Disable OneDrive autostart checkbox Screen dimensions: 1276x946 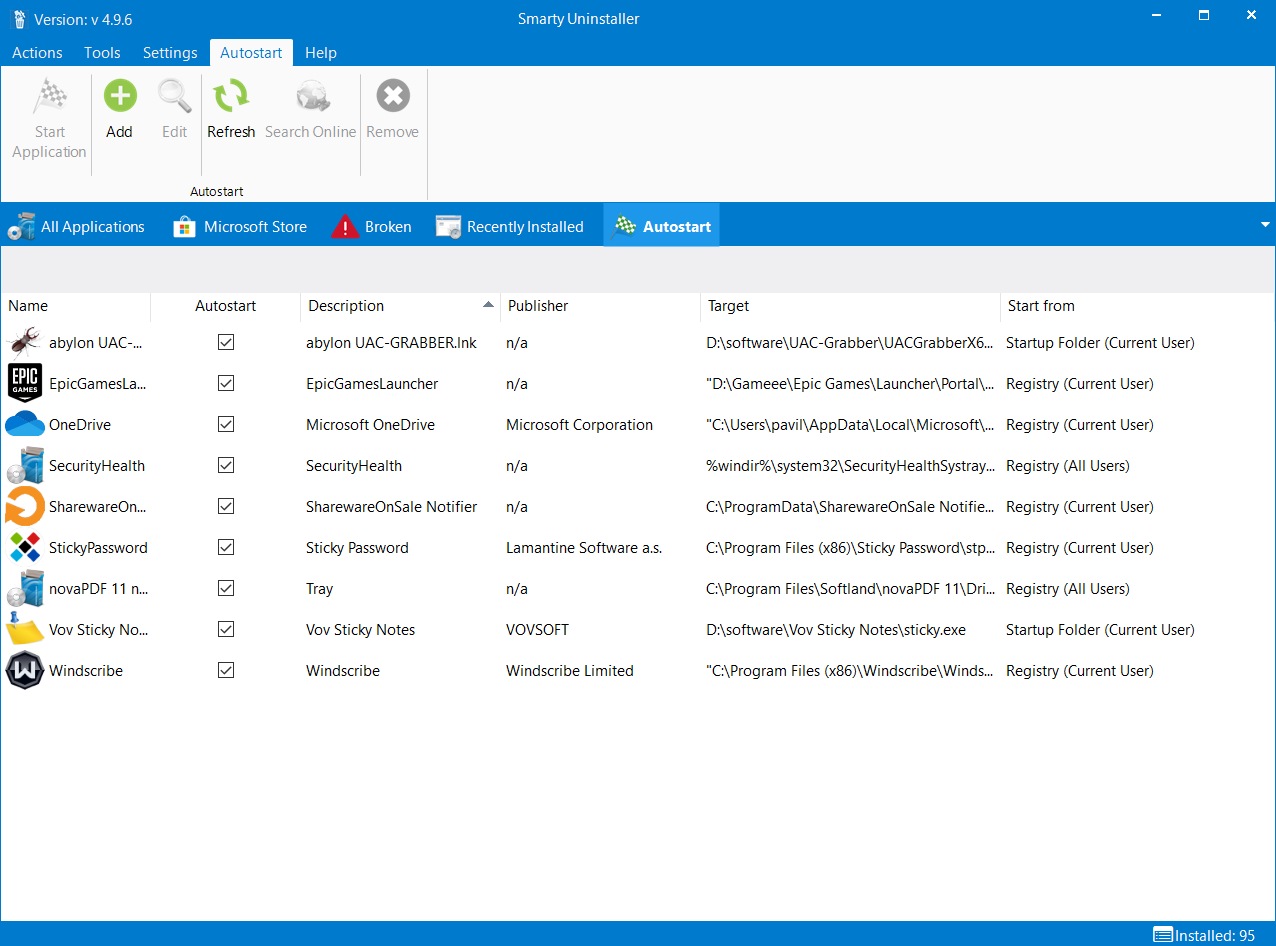pos(226,424)
